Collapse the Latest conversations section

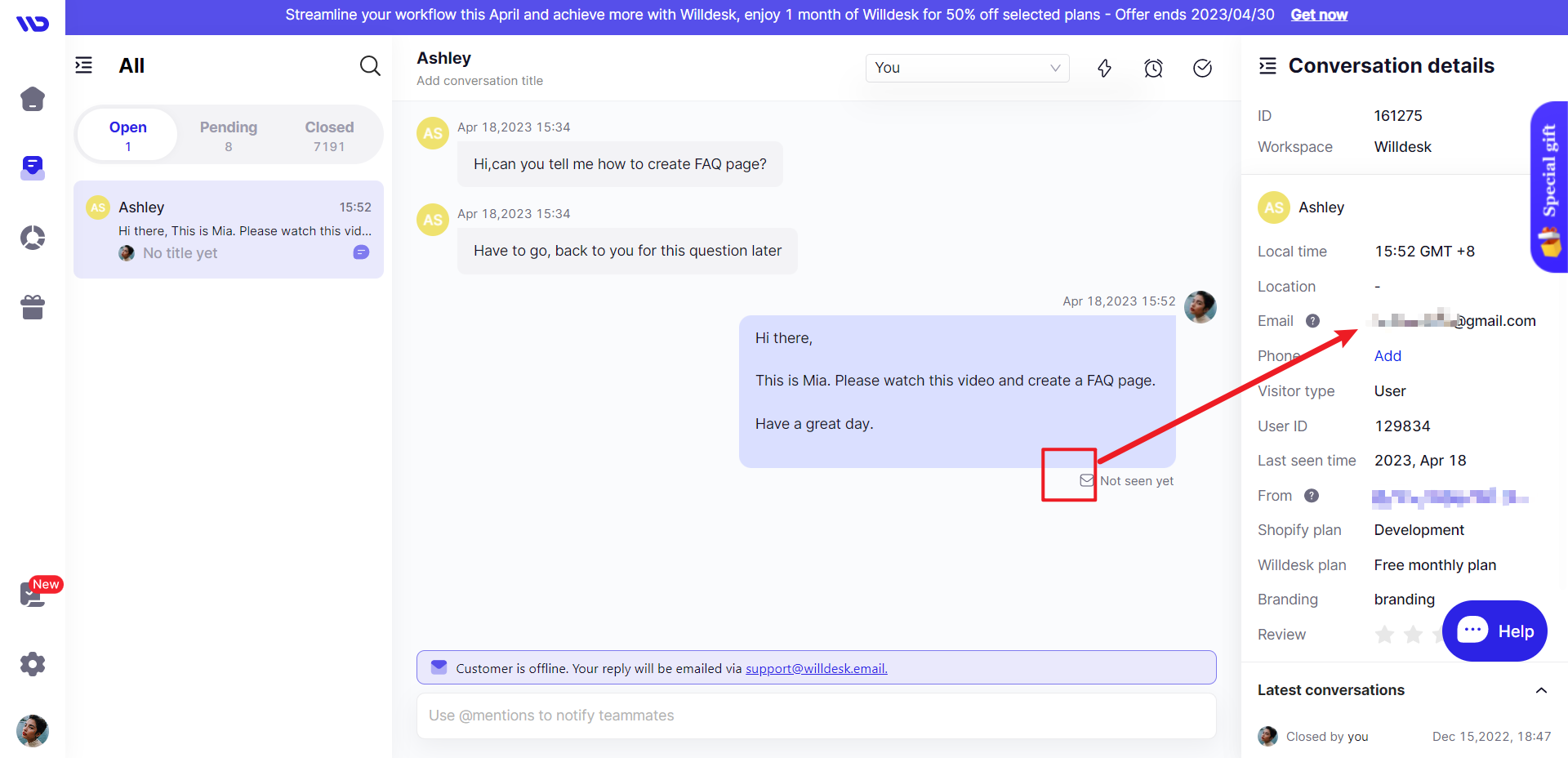(1541, 690)
